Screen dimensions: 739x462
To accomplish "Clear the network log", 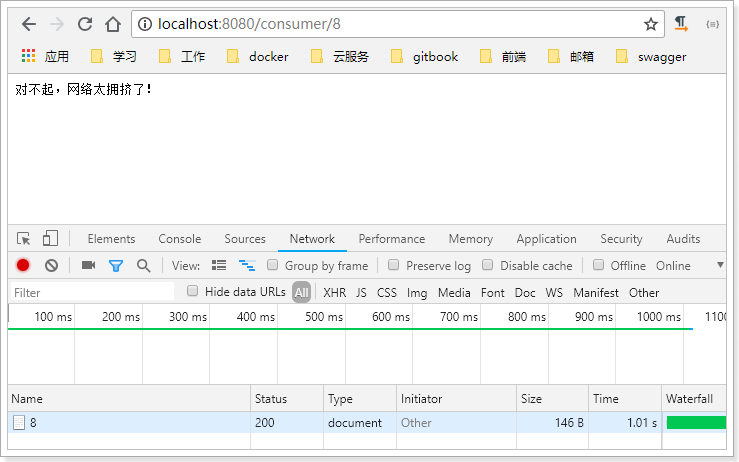I will click(51, 265).
